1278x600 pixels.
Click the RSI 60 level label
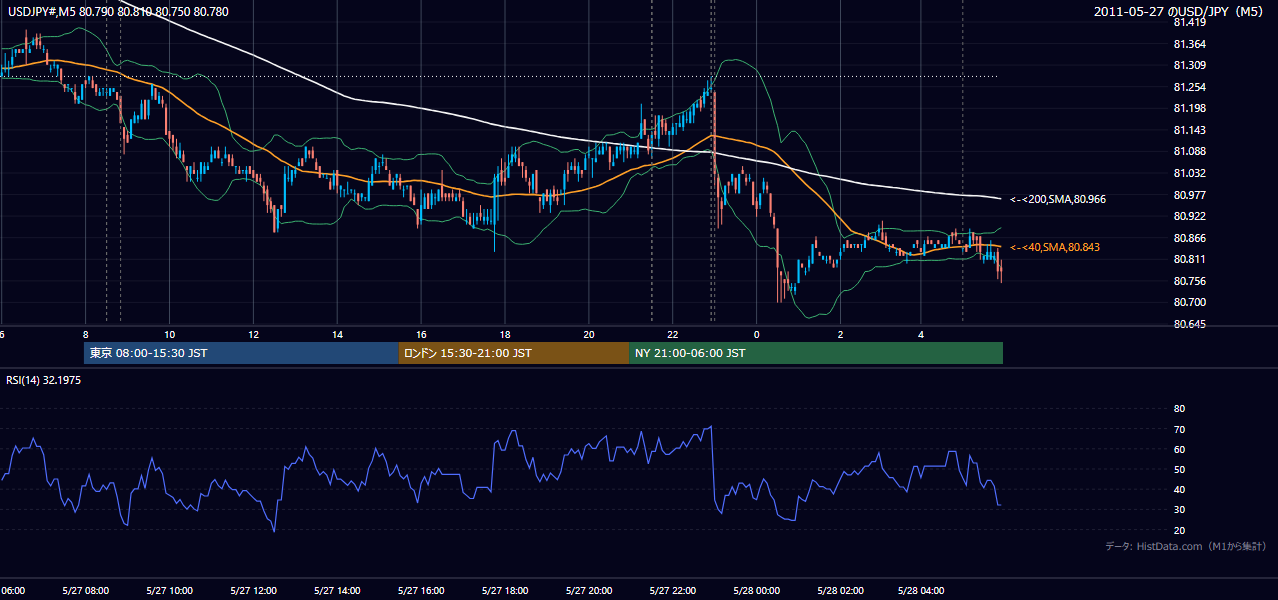point(1179,449)
